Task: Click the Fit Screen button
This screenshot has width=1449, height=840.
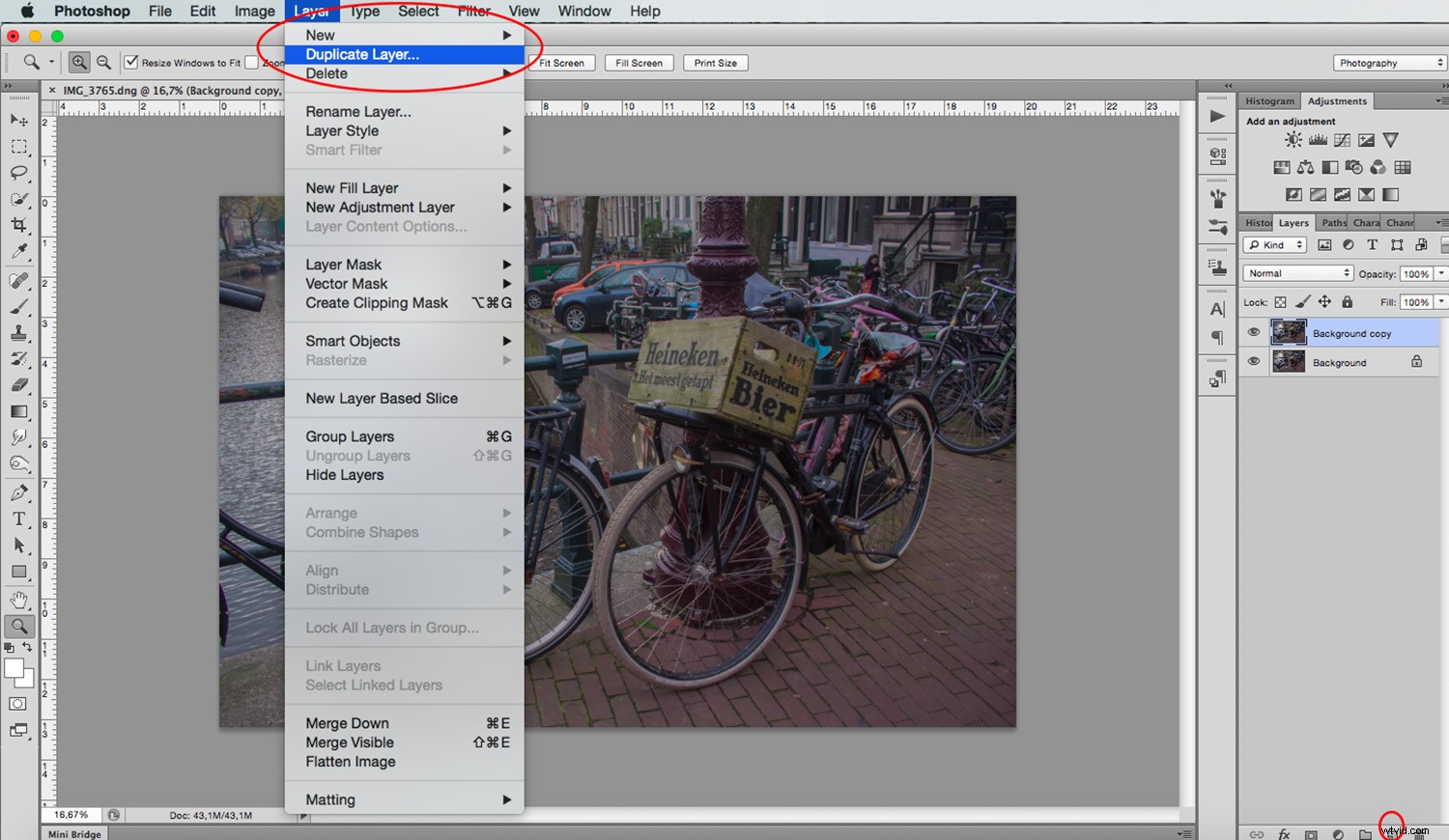Action: click(x=561, y=63)
